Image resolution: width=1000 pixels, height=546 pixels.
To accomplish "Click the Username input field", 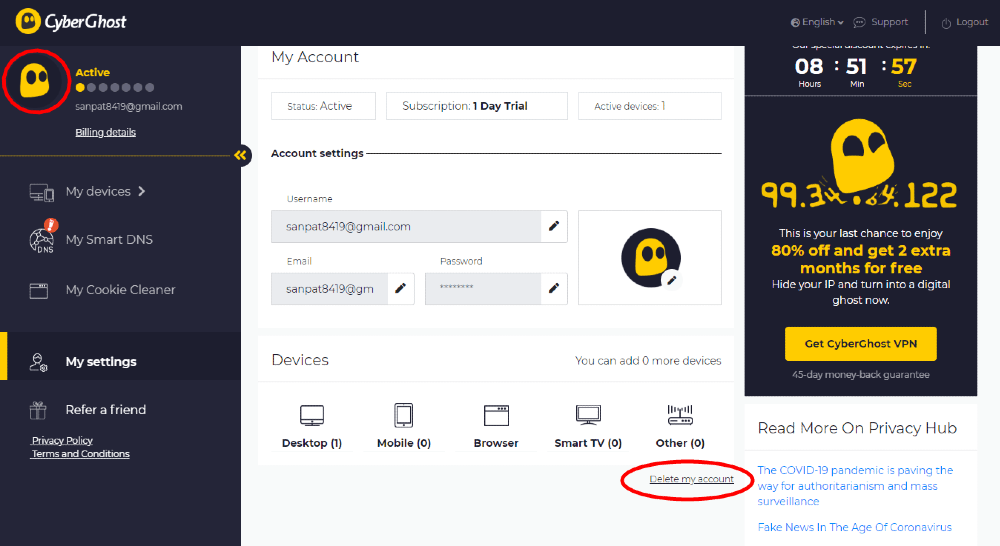I will tap(406, 226).
